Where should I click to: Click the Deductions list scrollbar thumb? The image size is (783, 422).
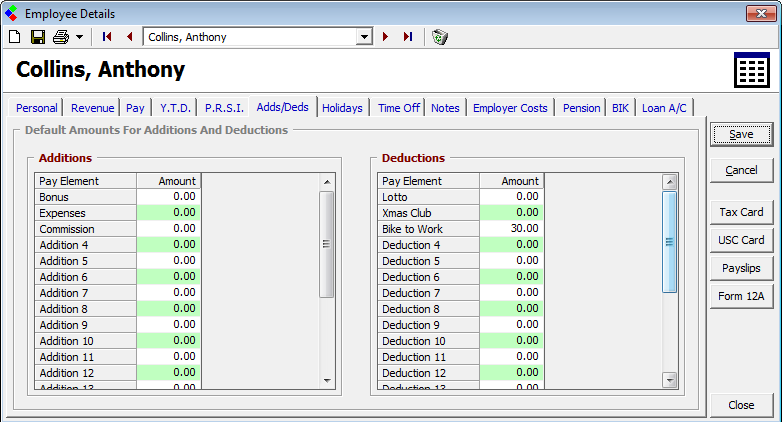point(670,242)
